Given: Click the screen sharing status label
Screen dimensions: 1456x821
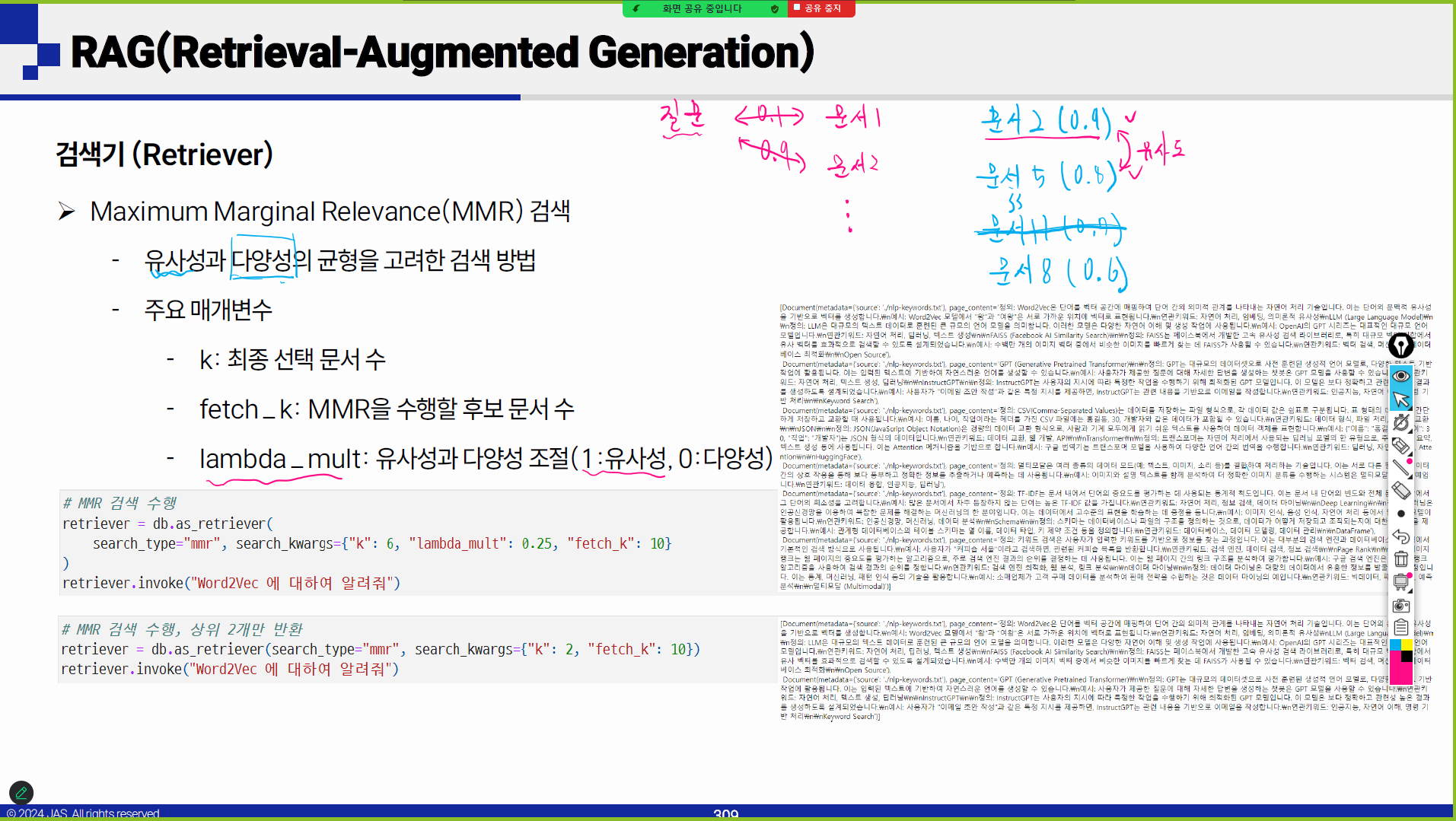Looking at the screenshot, I should 702,8.
